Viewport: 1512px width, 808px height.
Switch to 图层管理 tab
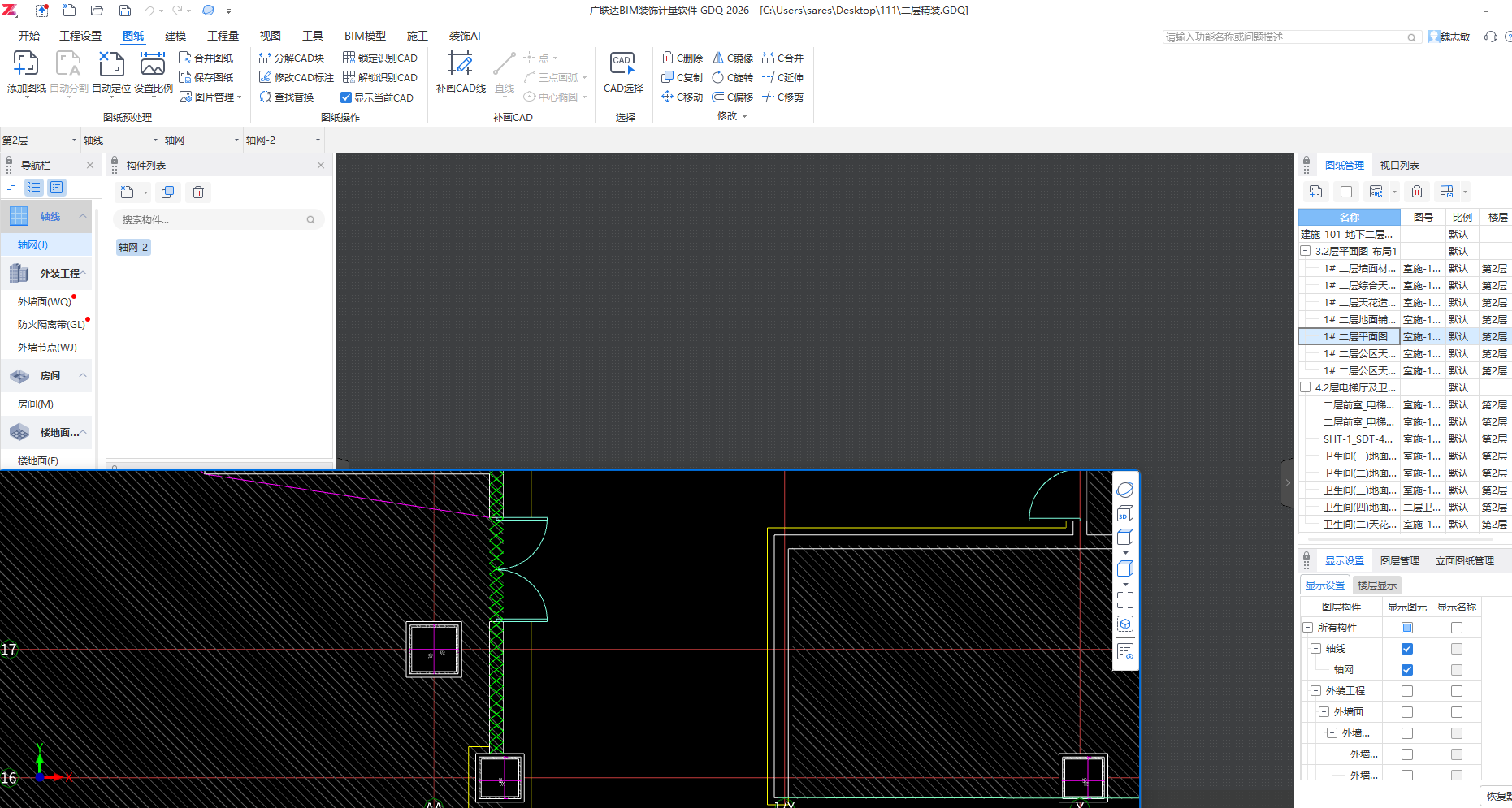[x=1400, y=560]
